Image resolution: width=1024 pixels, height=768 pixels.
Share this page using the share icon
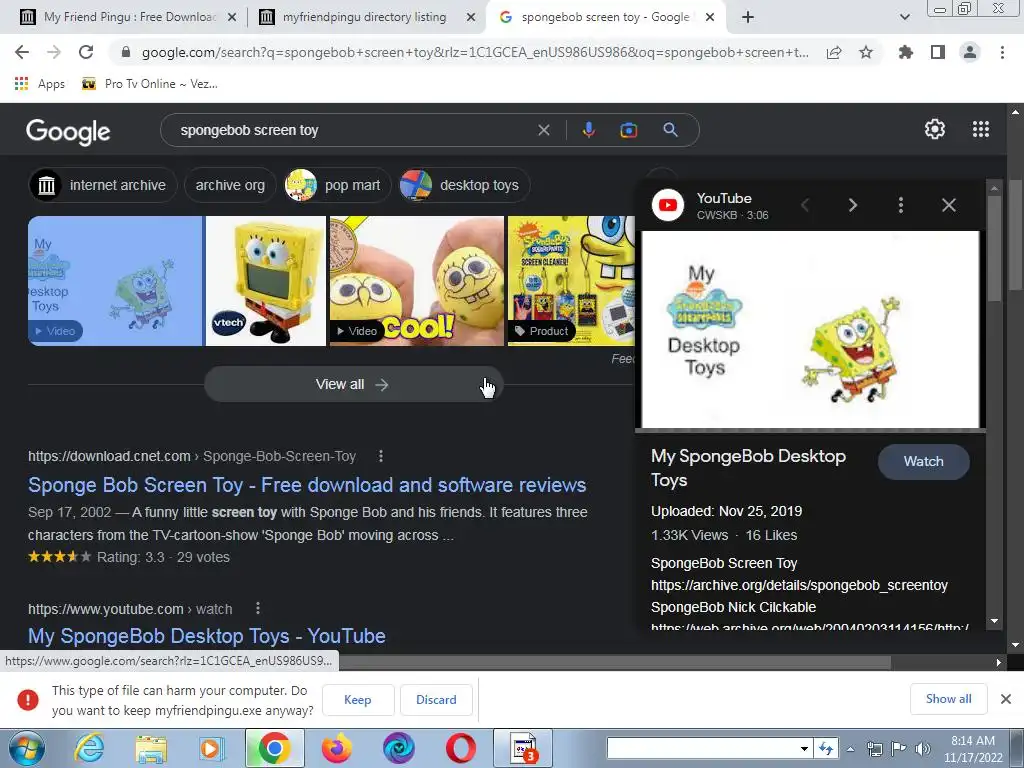tap(834, 52)
